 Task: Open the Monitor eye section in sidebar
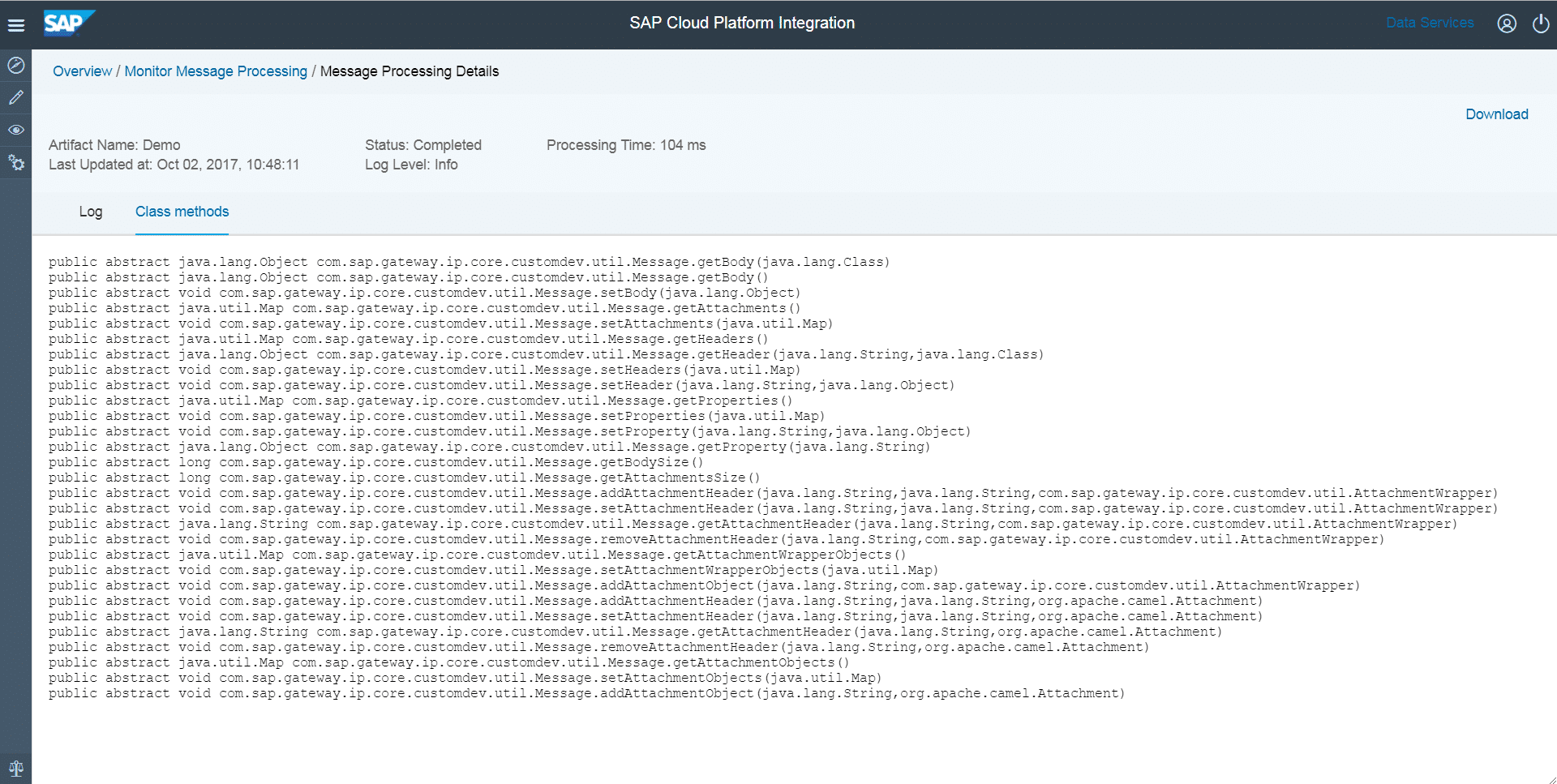coord(16,131)
